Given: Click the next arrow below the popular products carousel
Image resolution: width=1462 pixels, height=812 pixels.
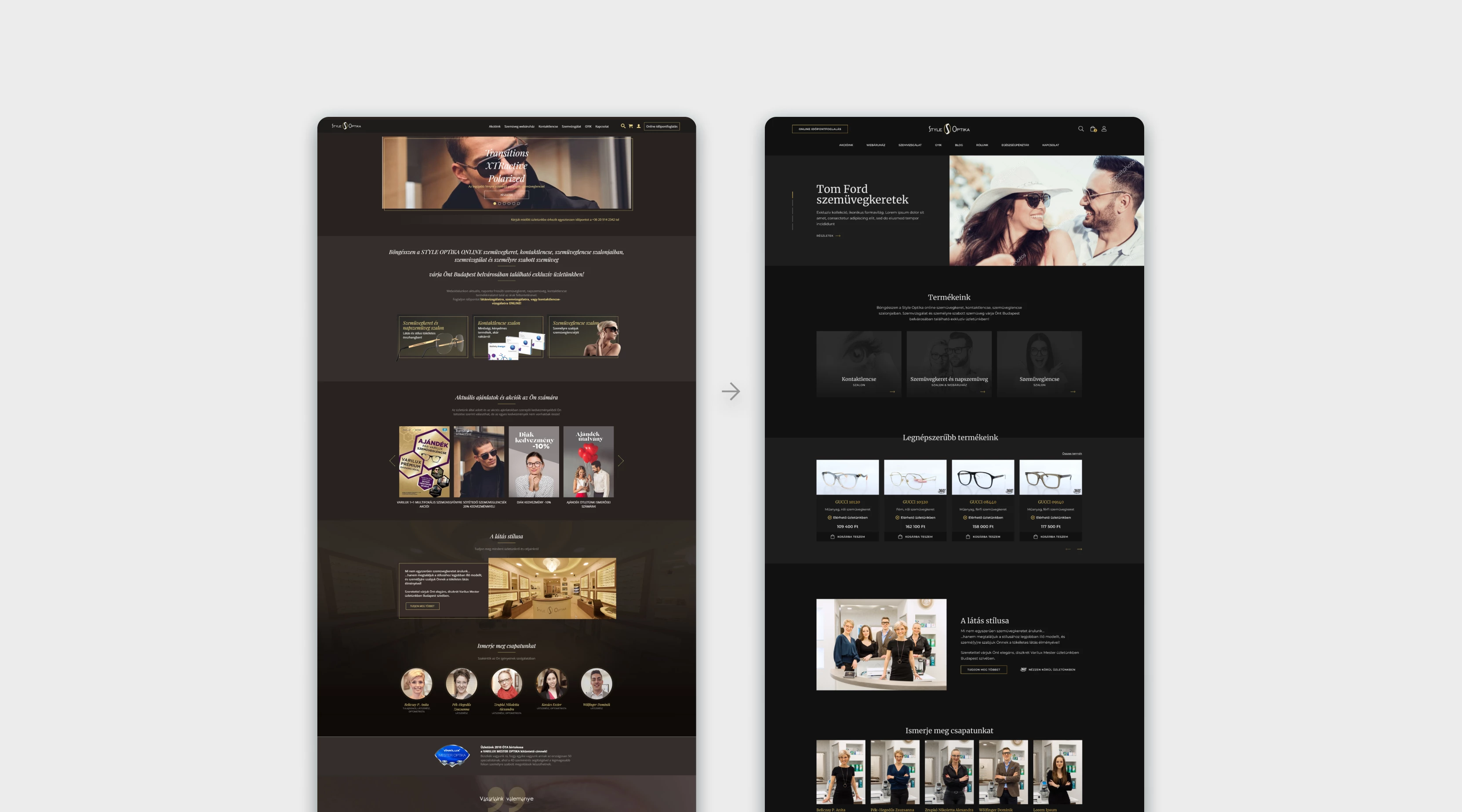Looking at the screenshot, I should tap(1080, 549).
